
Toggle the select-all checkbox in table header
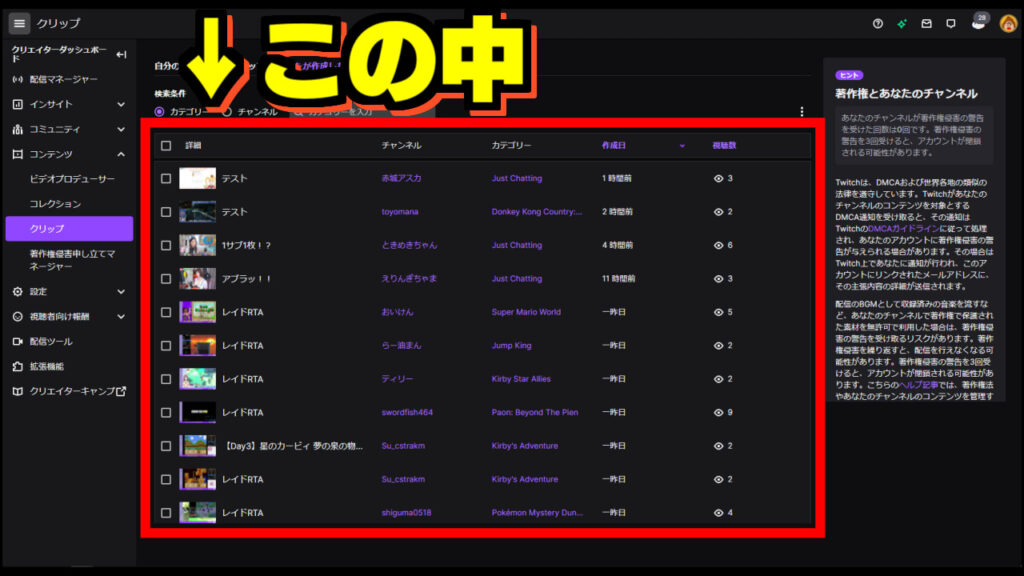166,146
